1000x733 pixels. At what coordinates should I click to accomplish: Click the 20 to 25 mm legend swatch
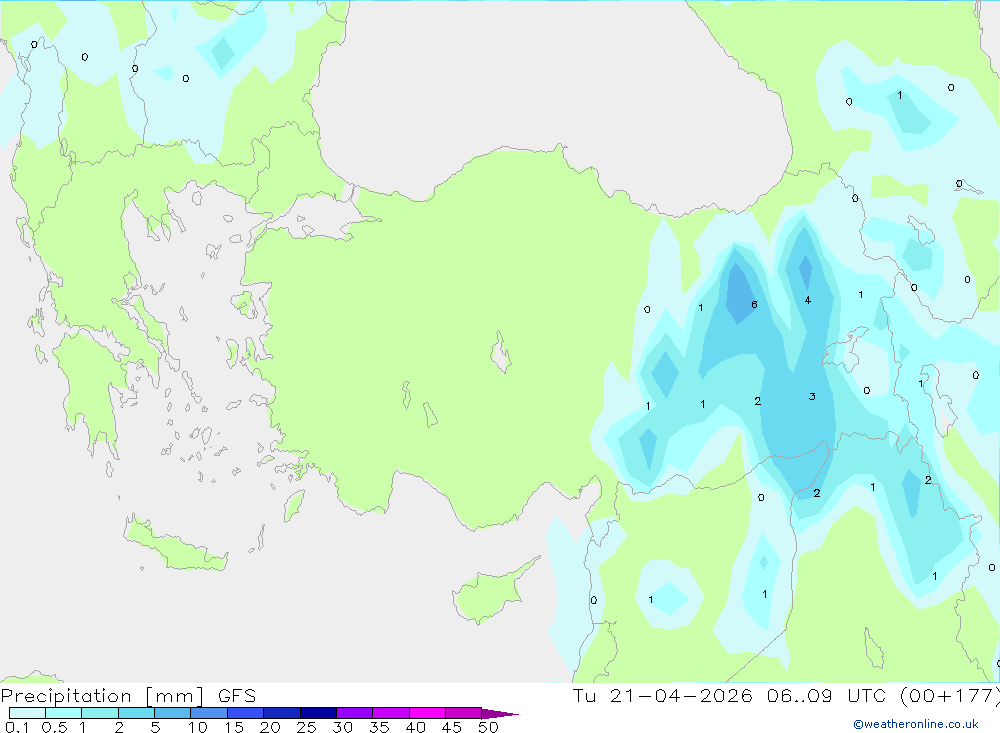point(281,713)
